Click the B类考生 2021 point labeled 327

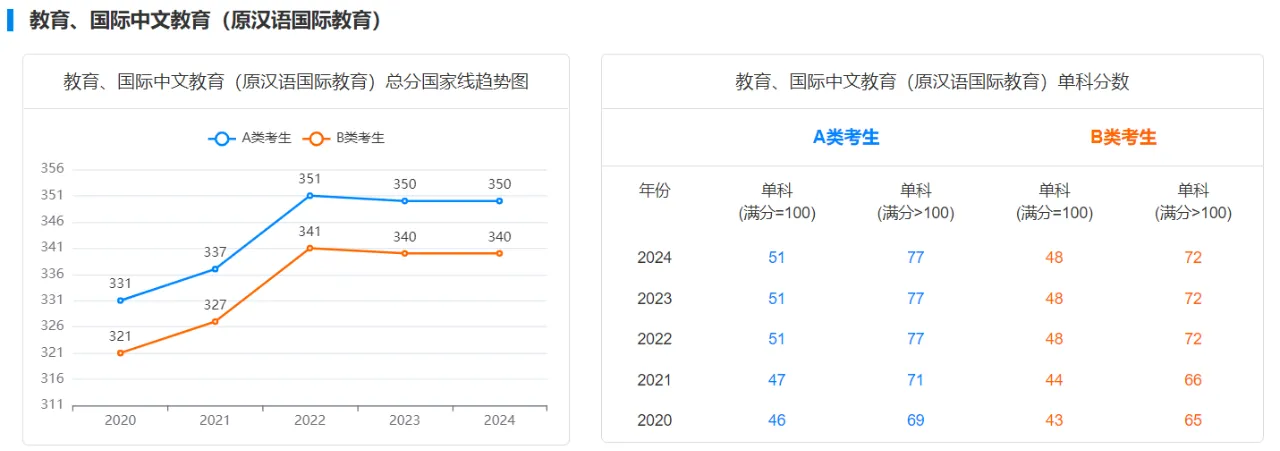(x=215, y=321)
